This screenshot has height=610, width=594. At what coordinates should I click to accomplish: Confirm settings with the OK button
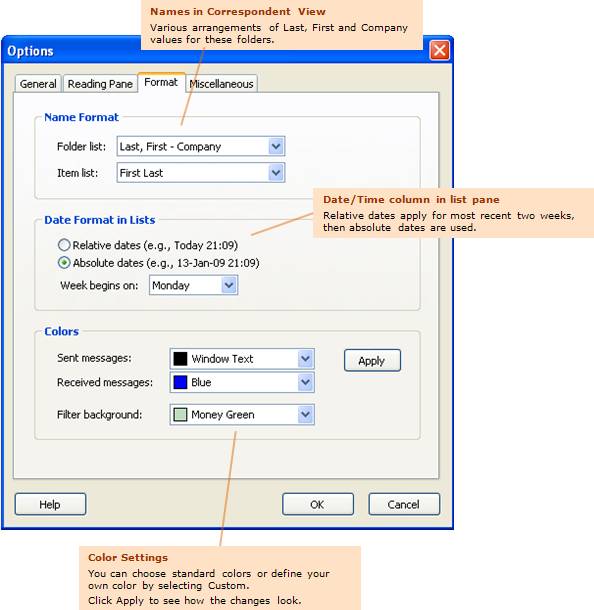pos(317,505)
